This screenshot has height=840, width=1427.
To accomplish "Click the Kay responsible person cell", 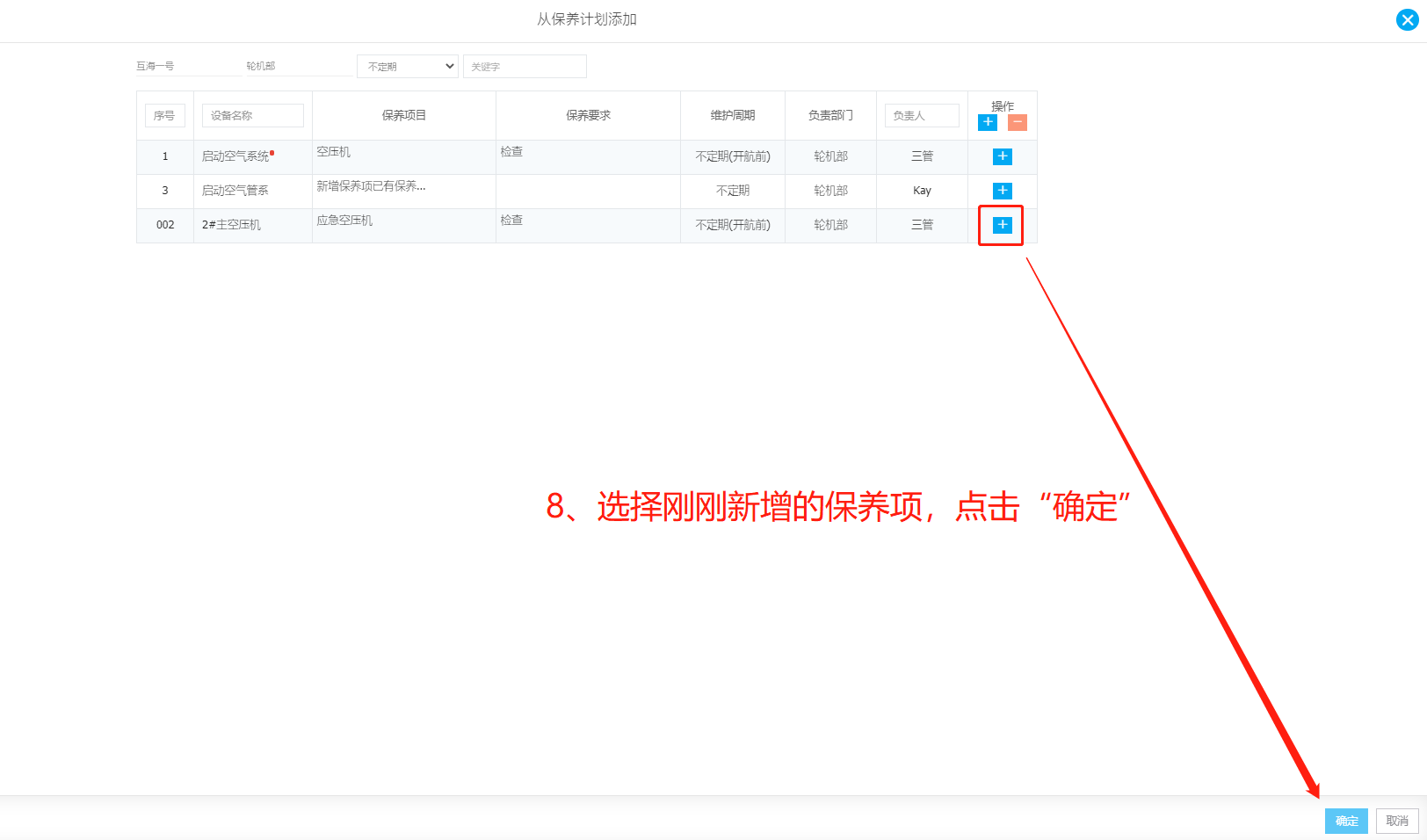I will tap(922, 191).
